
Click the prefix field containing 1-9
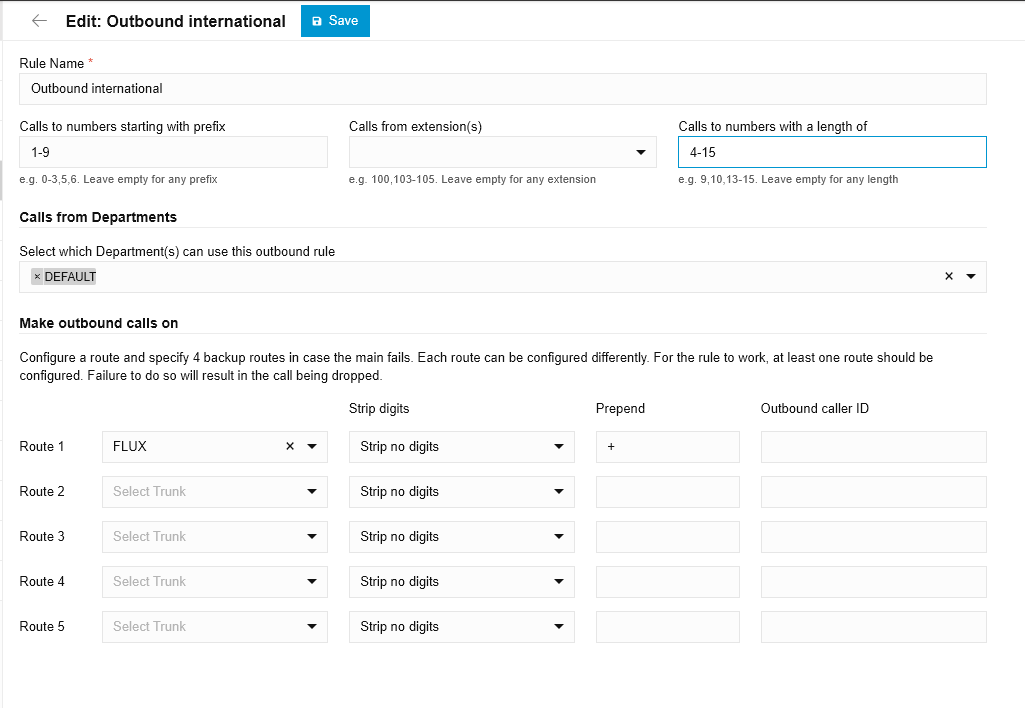pyautogui.click(x=173, y=152)
